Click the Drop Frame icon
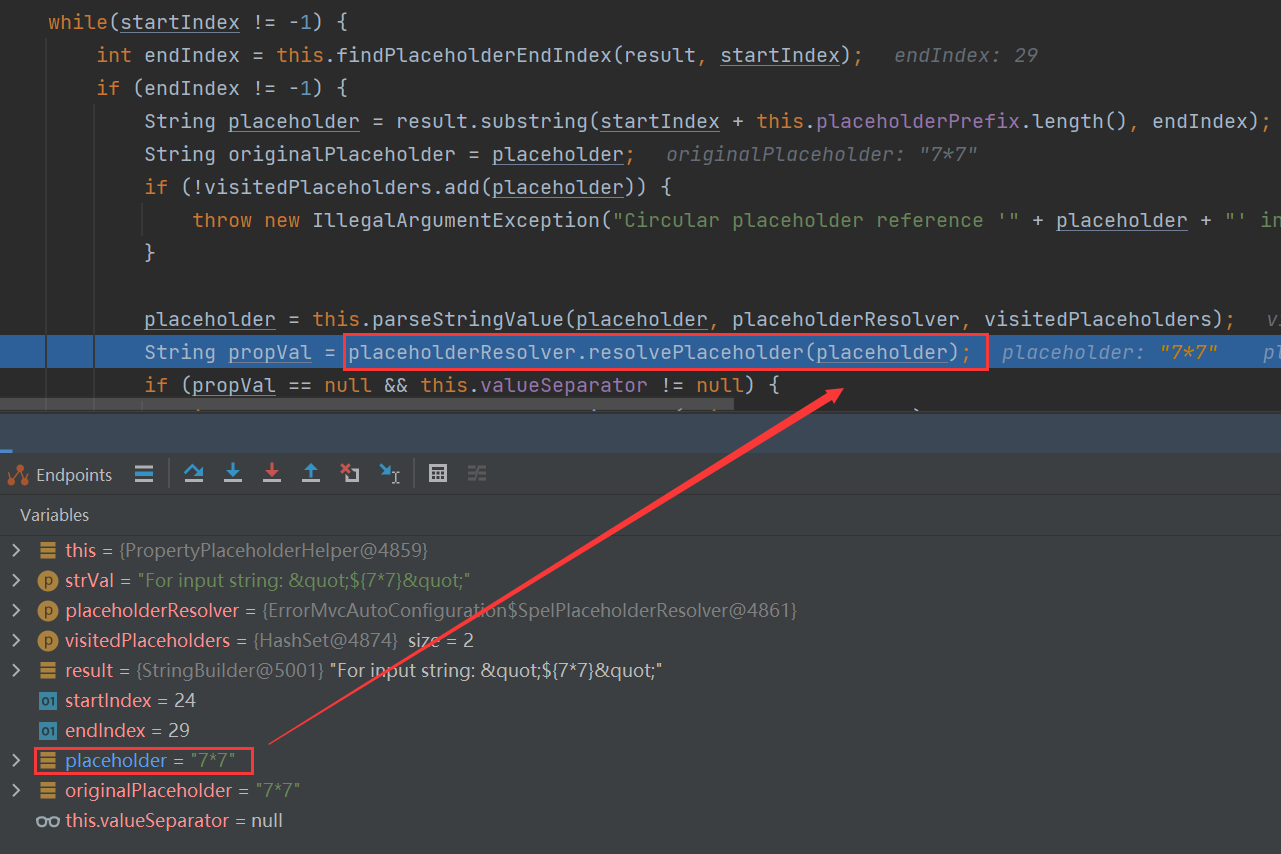1281x854 pixels. 349,473
